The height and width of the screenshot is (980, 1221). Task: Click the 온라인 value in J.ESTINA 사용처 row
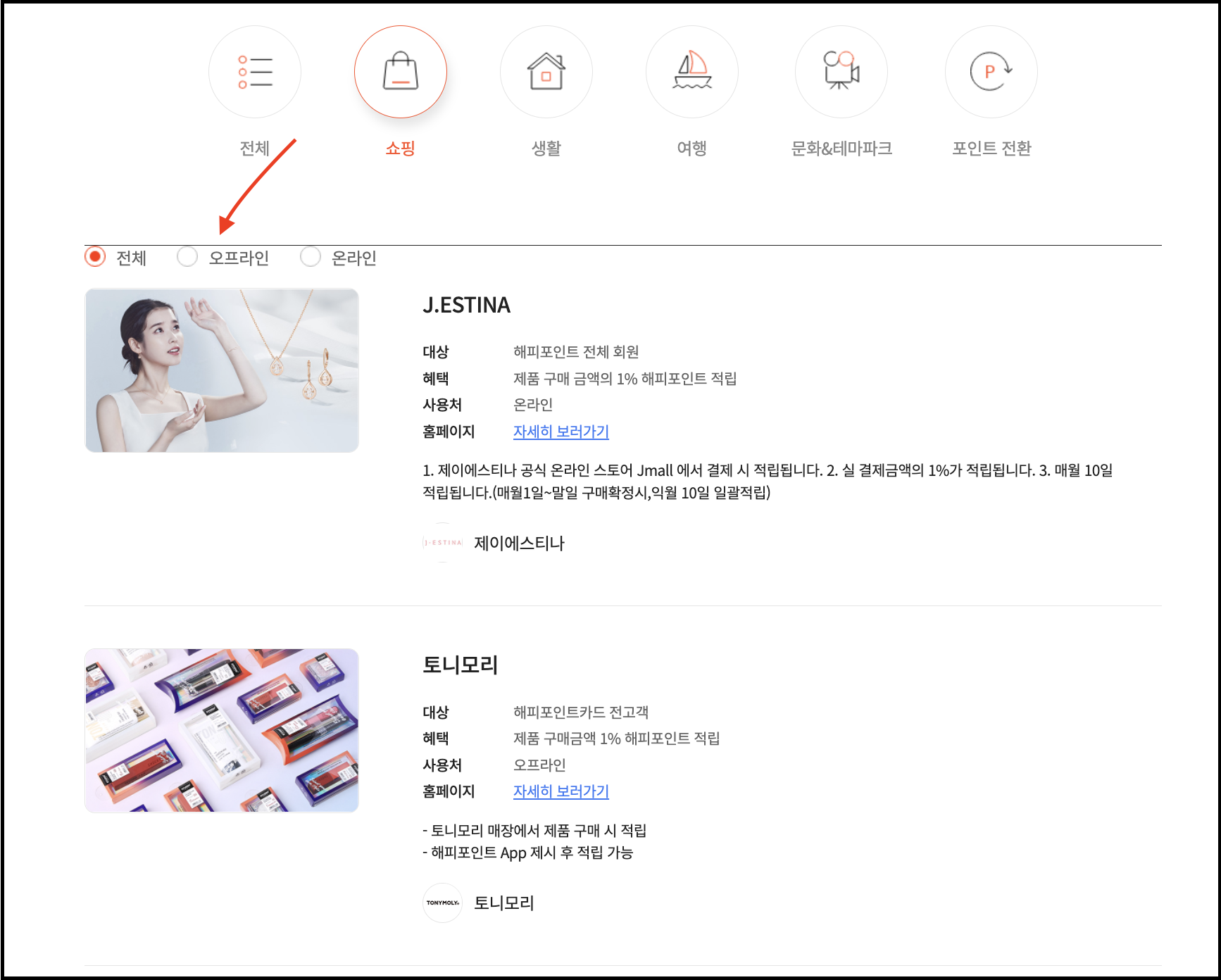click(x=533, y=405)
